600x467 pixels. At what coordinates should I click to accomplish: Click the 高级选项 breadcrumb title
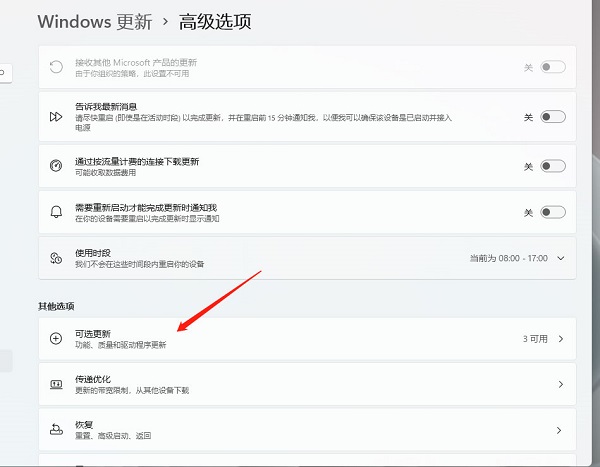[214, 21]
